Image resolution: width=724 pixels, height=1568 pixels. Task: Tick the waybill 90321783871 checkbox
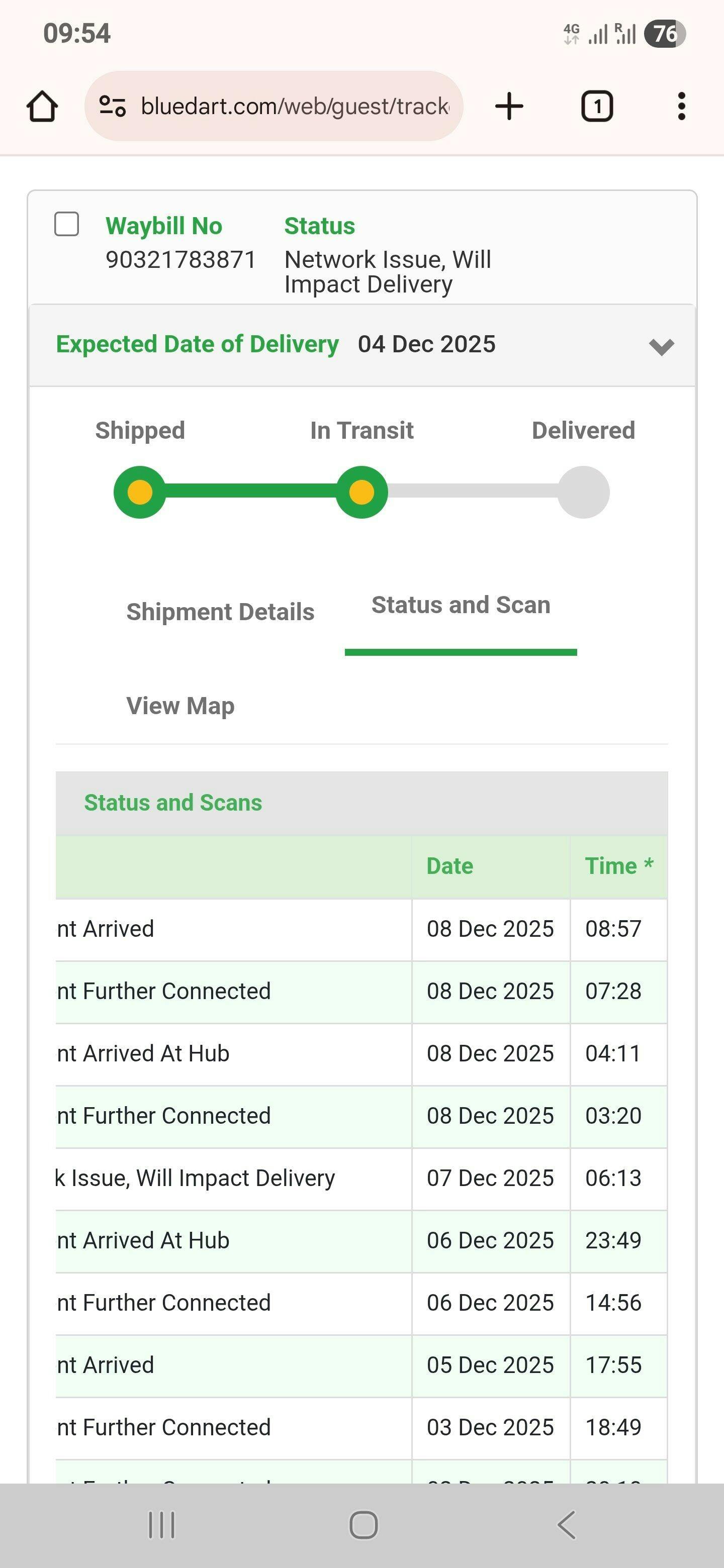[66, 224]
